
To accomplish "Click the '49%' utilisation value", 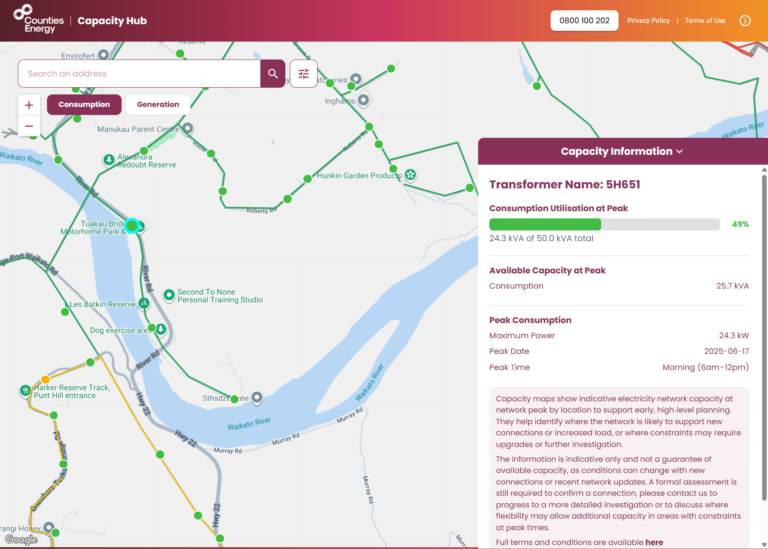I will click(740, 224).
